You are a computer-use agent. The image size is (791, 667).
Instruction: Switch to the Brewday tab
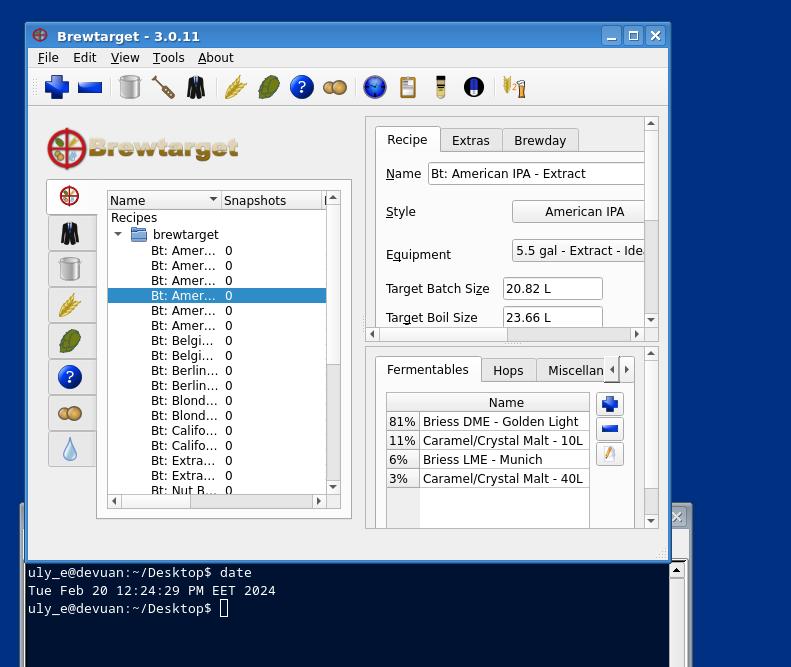[x=540, y=140]
